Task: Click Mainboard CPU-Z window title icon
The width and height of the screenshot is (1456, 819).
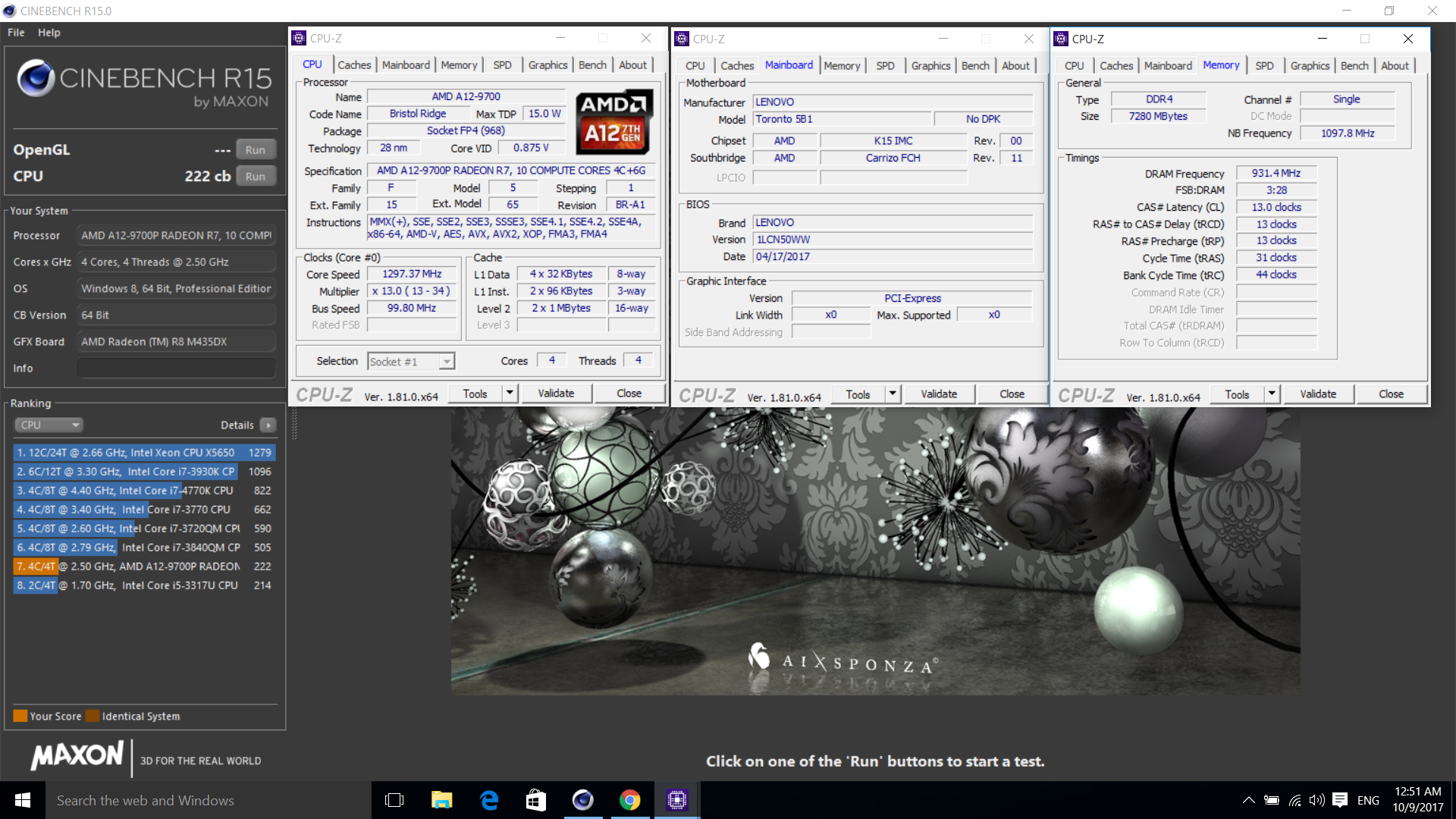Action: (x=682, y=39)
